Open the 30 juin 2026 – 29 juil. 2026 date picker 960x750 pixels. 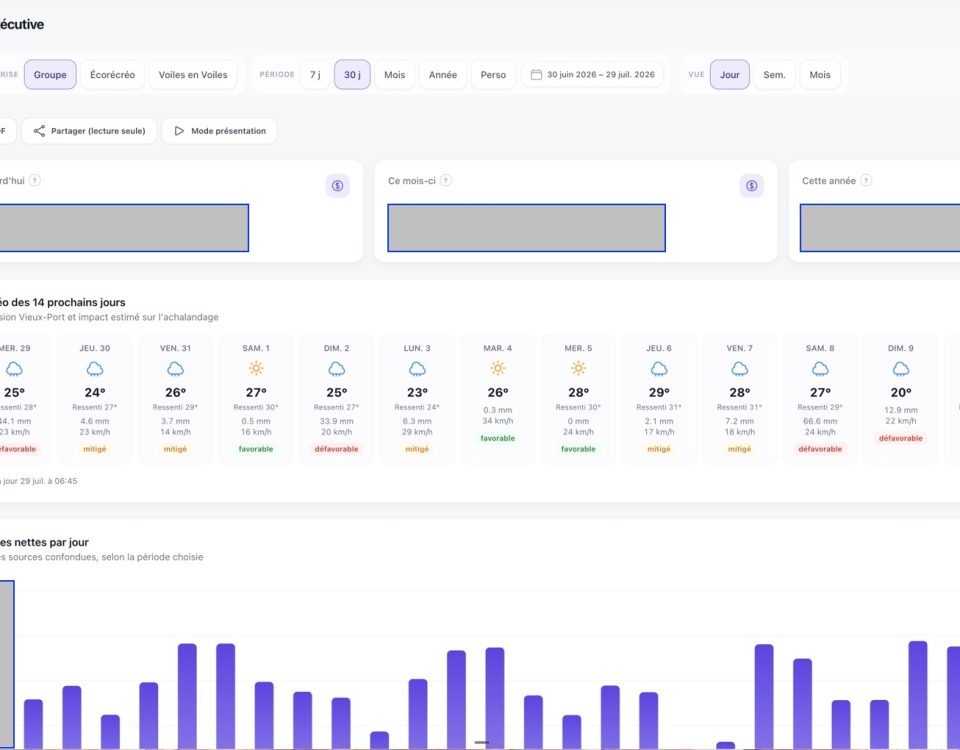coord(593,75)
